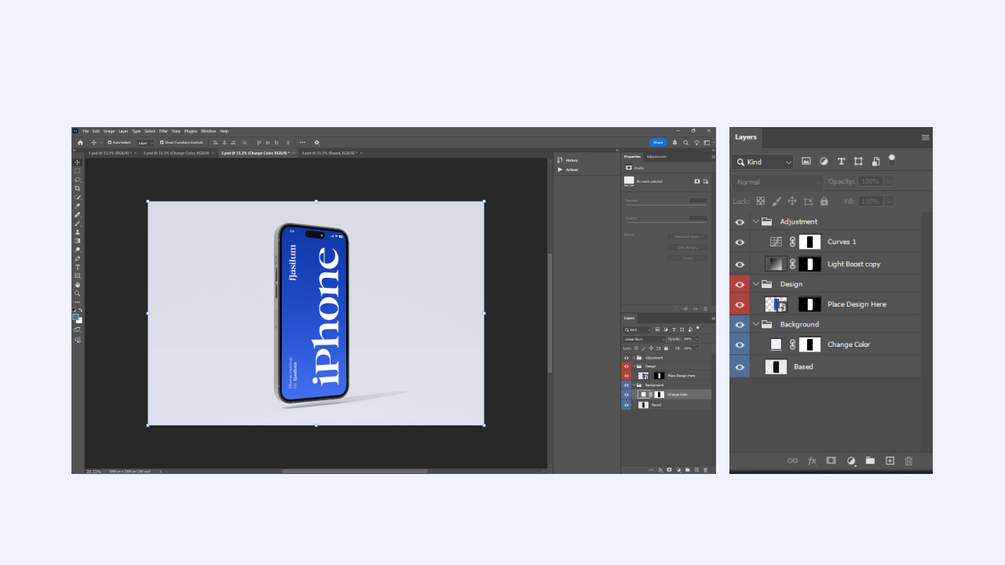Select the Zoom tool in left toolbar
This screenshot has width=1005, height=565.
tap(78, 293)
